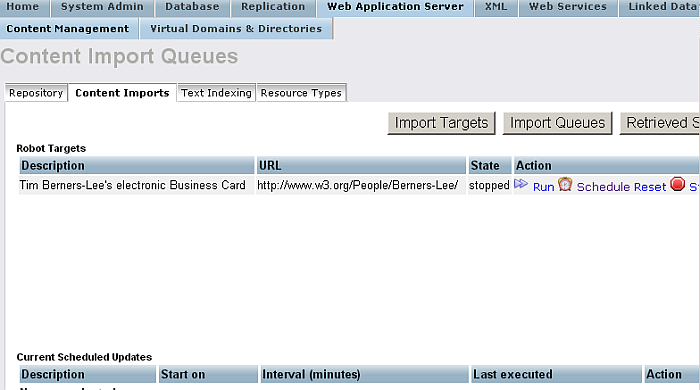
Task: Click the Run arrow icon
Action: pyautogui.click(x=521, y=184)
